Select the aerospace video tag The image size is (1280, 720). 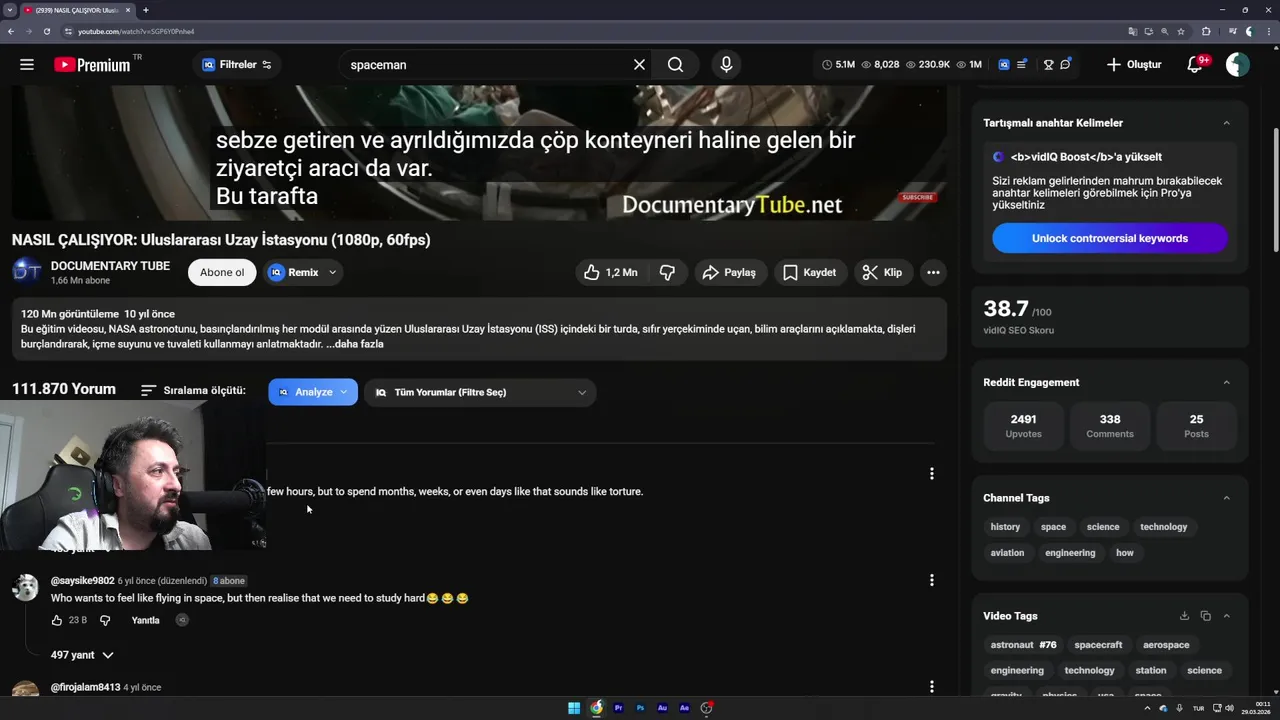[x=1166, y=645]
